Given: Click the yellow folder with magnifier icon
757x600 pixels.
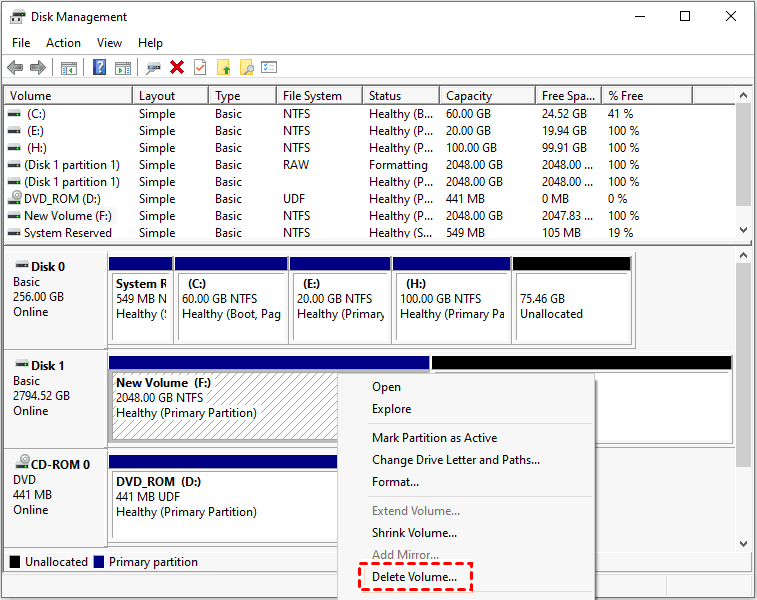Looking at the screenshot, I should point(246,67).
